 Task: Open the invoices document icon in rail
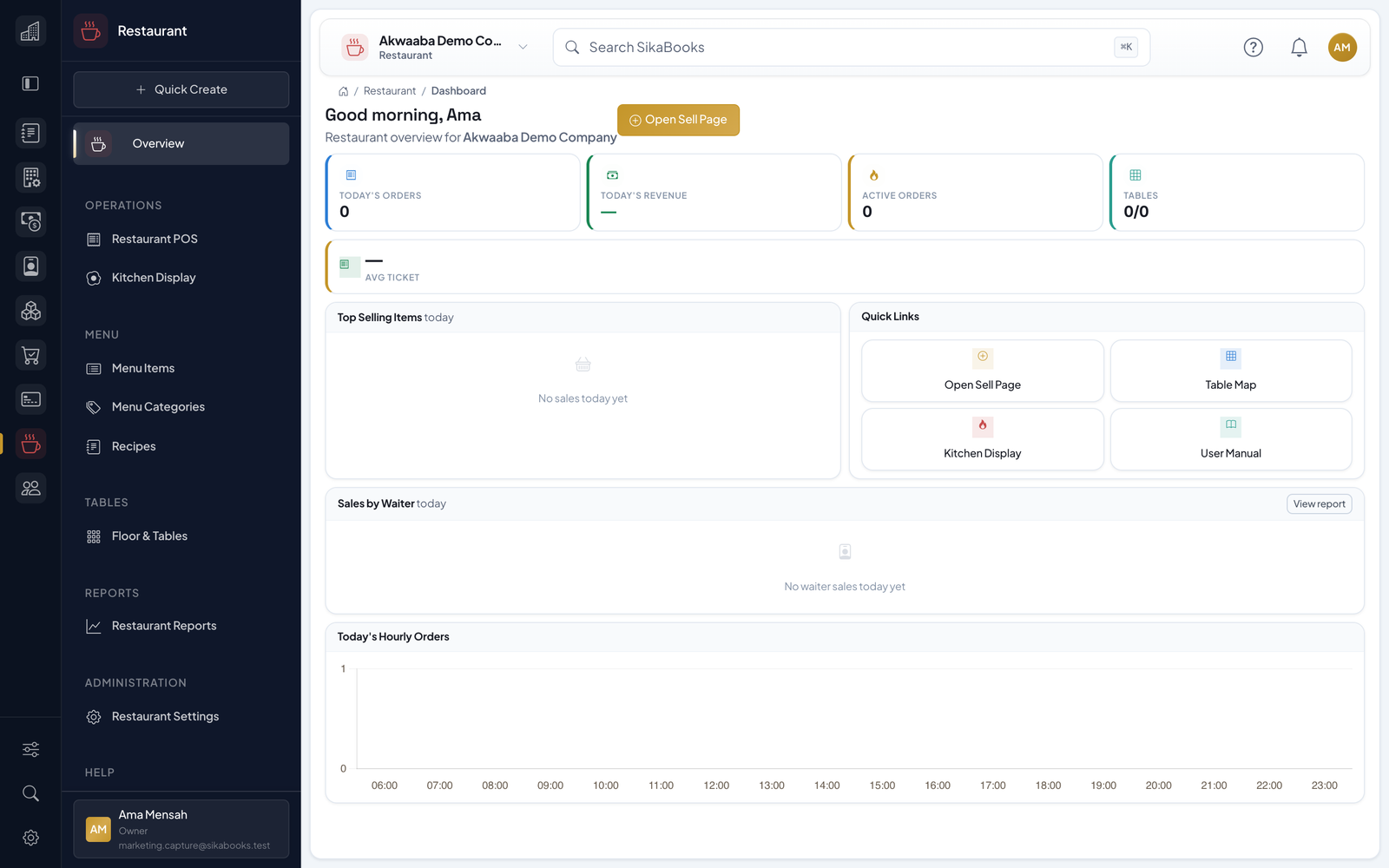tap(30, 133)
